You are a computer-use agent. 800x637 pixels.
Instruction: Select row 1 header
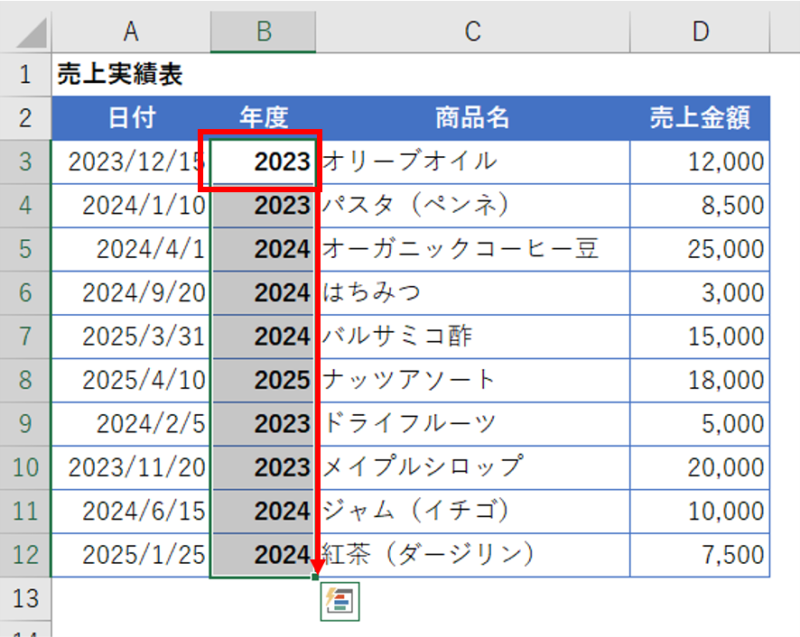pos(26,74)
